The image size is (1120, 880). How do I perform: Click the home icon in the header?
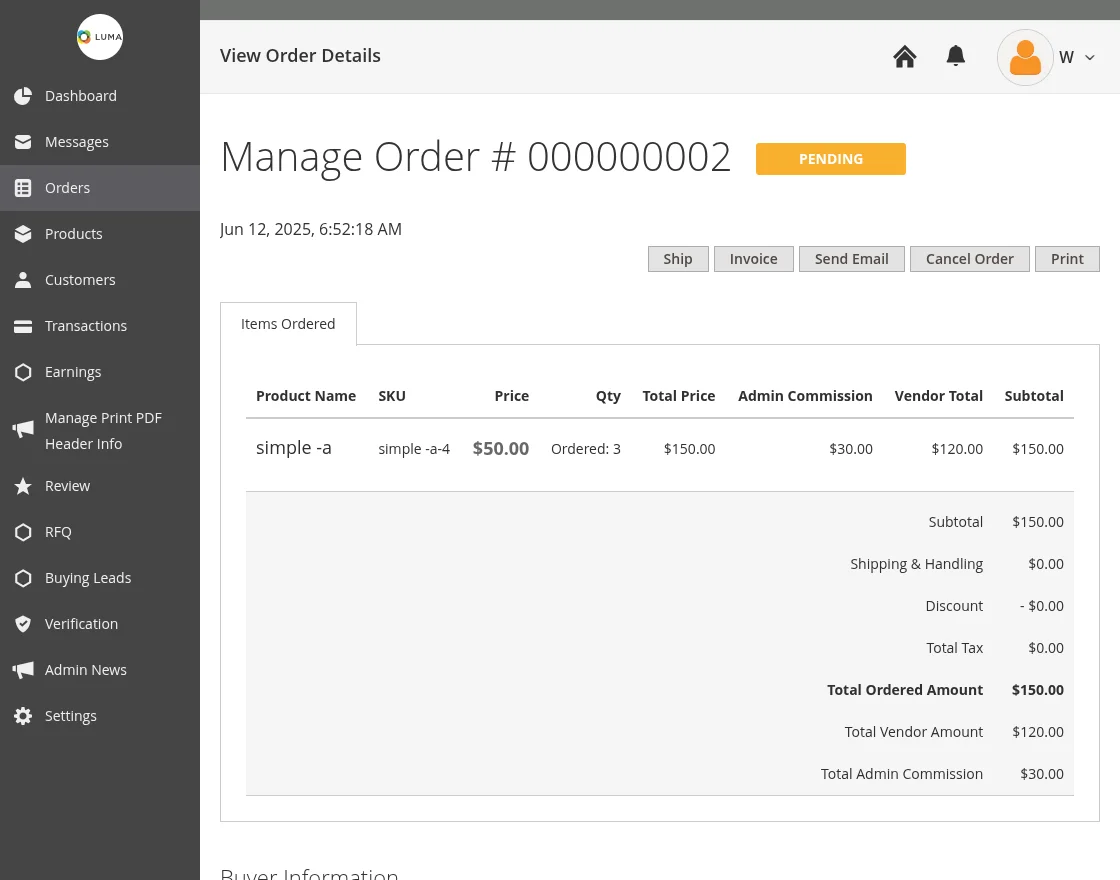(904, 56)
